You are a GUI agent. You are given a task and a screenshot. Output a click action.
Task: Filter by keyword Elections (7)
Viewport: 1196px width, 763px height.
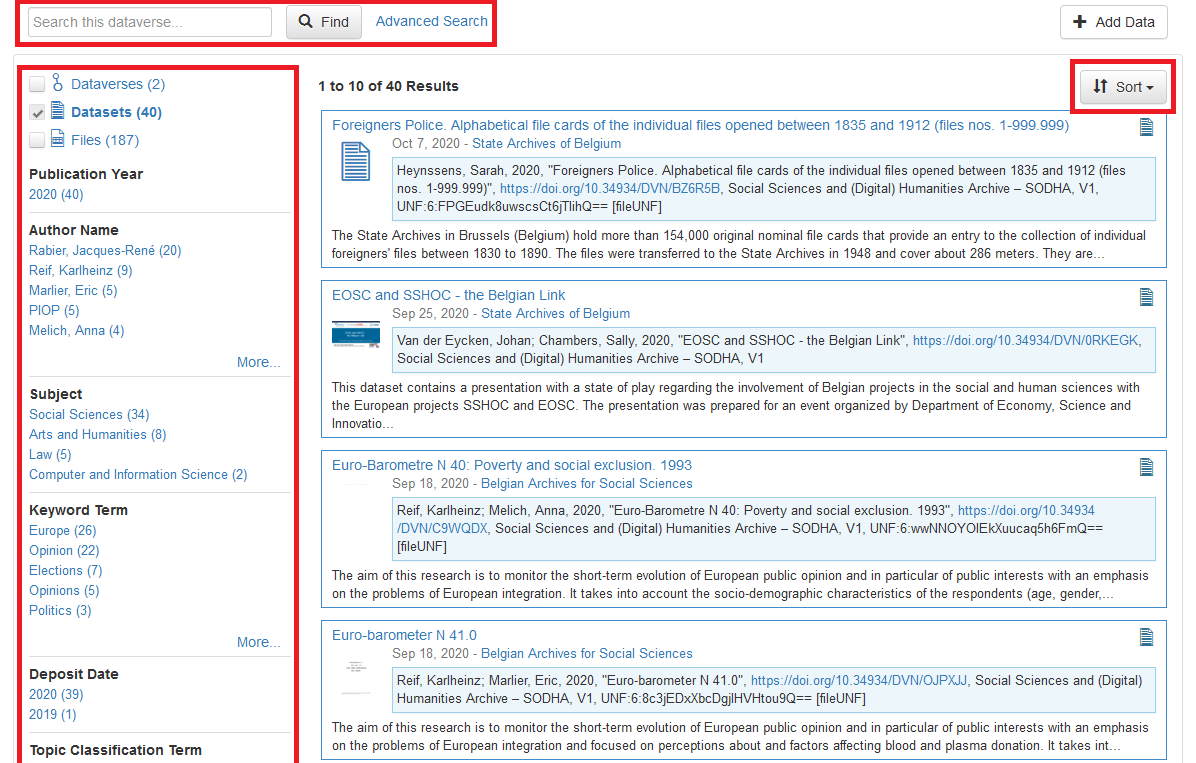point(66,571)
